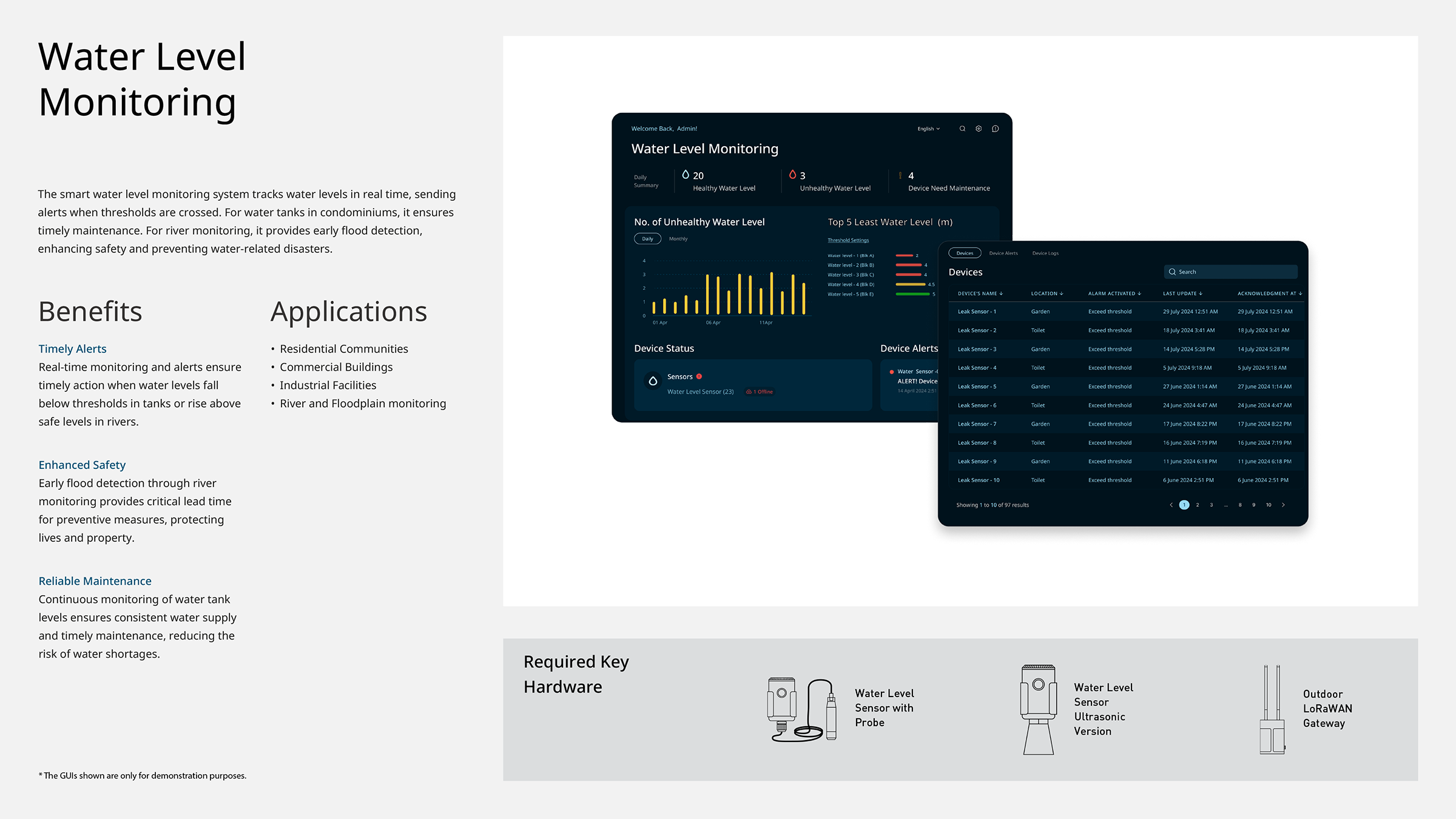Open the English language dropdown
The height and width of the screenshot is (819, 1456).
(x=928, y=129)
